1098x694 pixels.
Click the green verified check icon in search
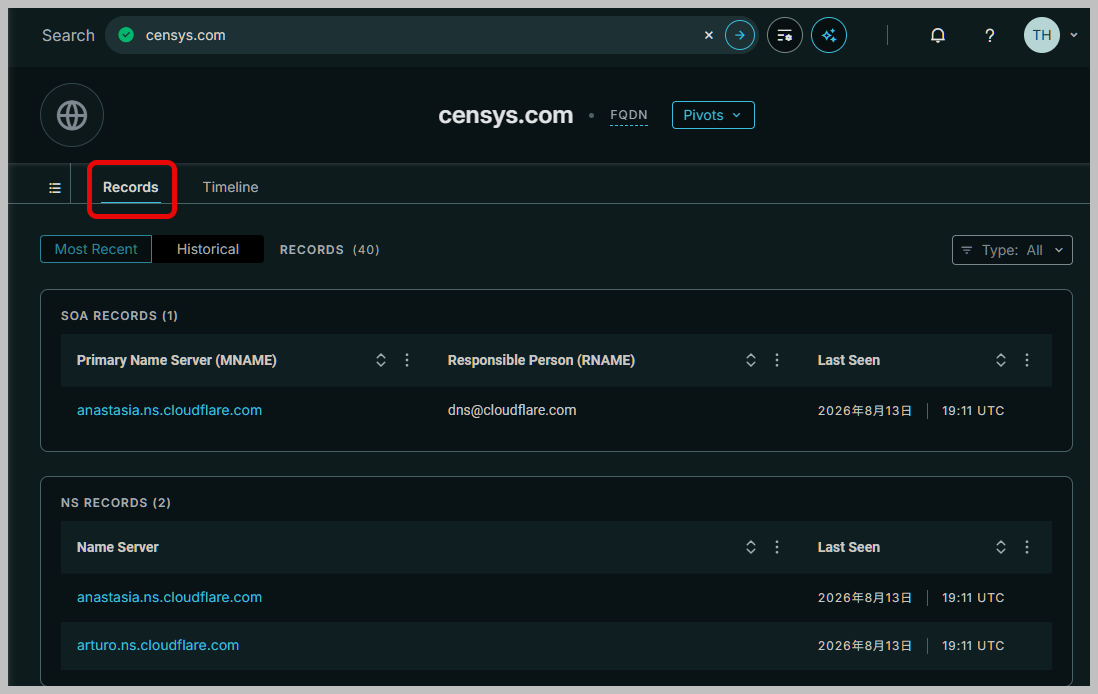pyautogui.click(x=126, y=35)
